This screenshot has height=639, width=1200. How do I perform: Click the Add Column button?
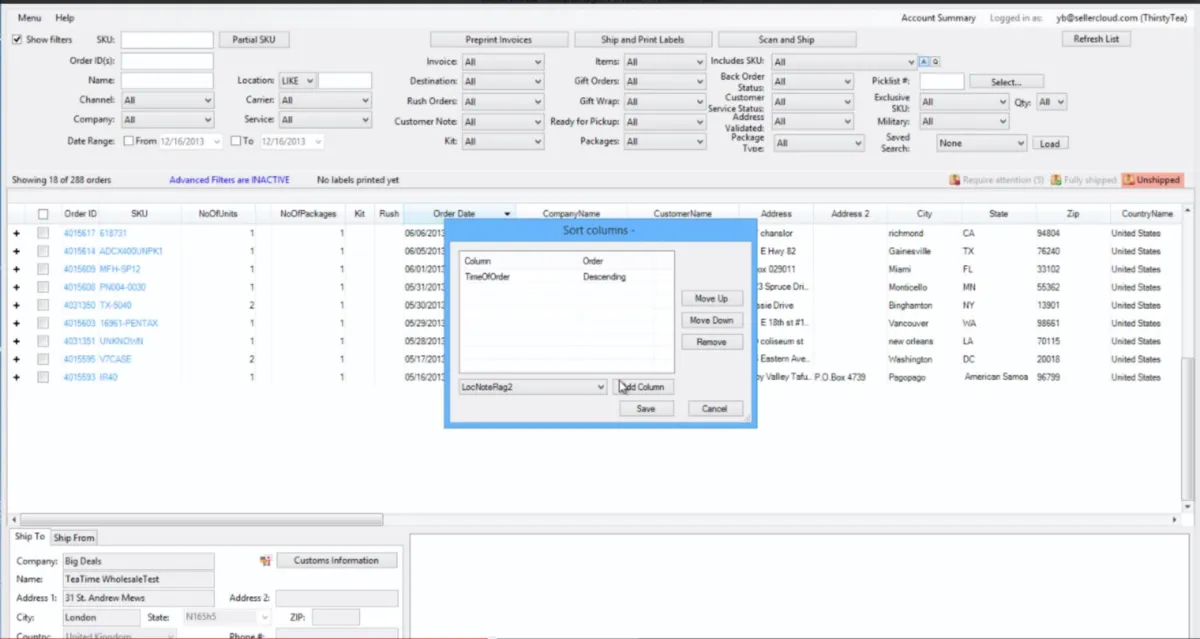643,387
